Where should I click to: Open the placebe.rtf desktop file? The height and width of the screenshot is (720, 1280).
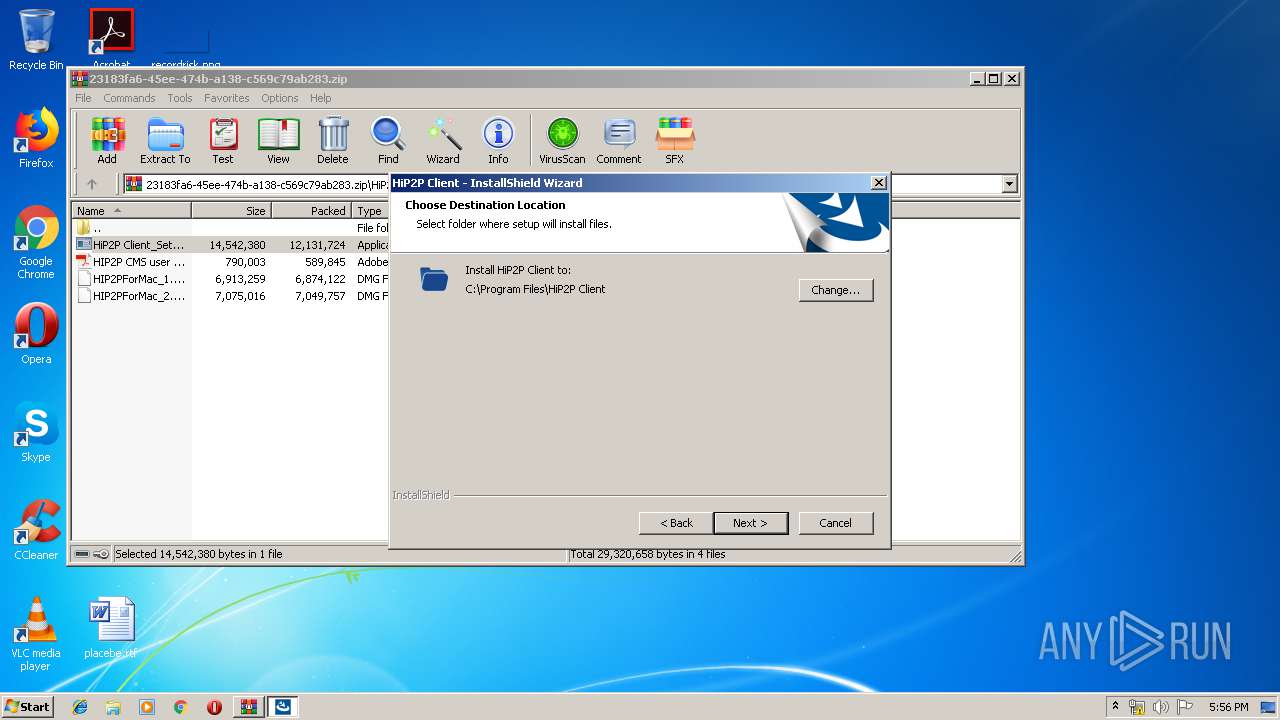[x=110, y=628]
